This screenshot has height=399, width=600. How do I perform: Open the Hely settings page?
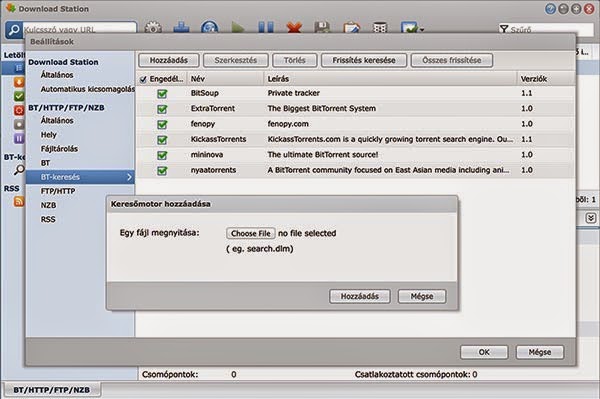point(49,135)
